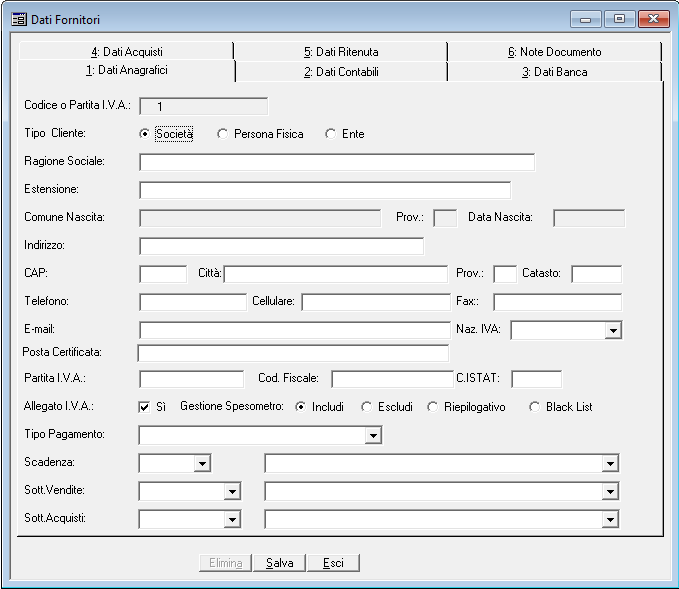Switch to the 4: Dati Acquisti tab
This screenshot has width=679, height=589.
126,52
